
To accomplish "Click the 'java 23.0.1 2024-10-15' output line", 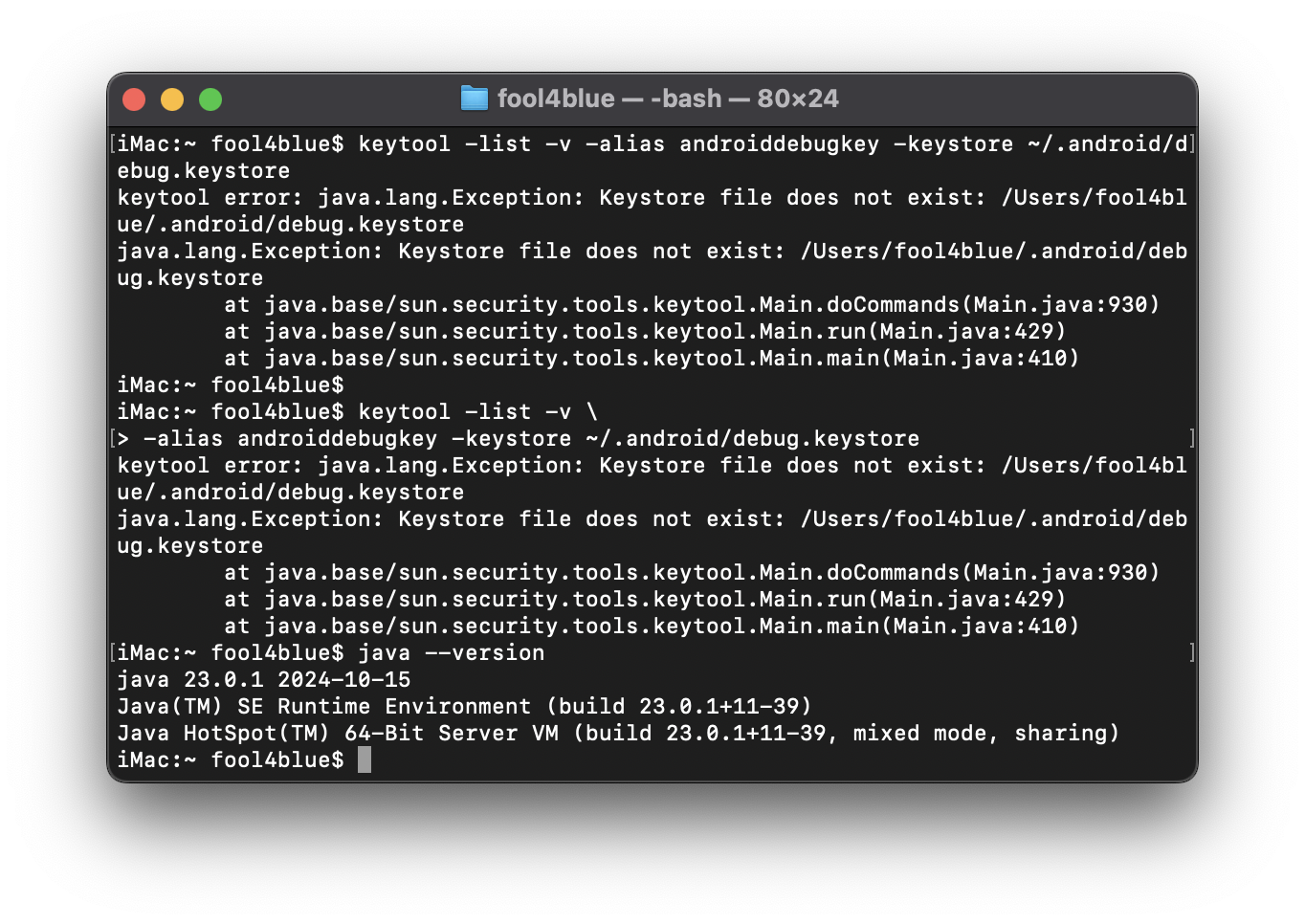I will 264,679.
